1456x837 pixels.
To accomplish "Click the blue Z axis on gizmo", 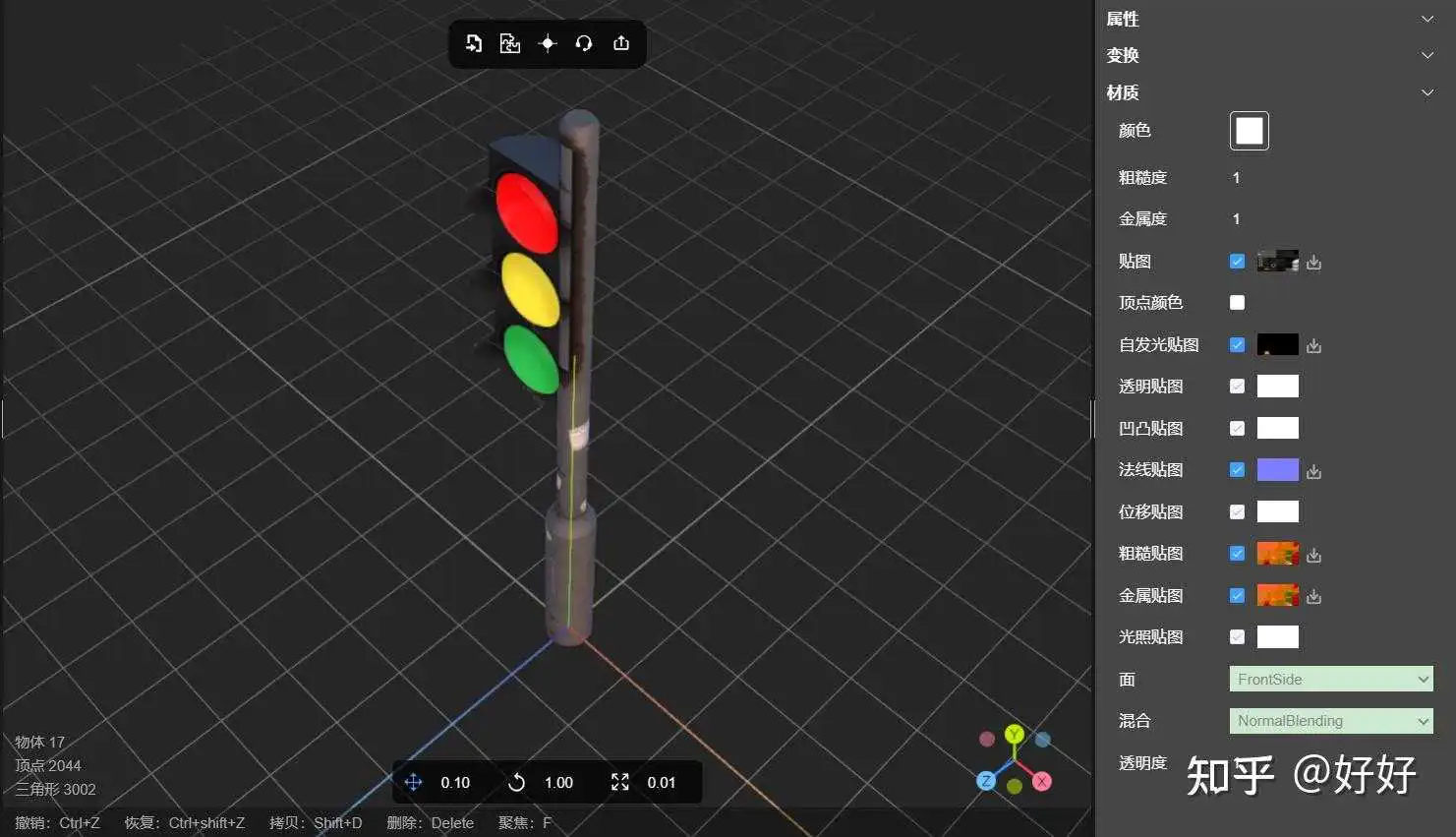I will pos(986,781).
